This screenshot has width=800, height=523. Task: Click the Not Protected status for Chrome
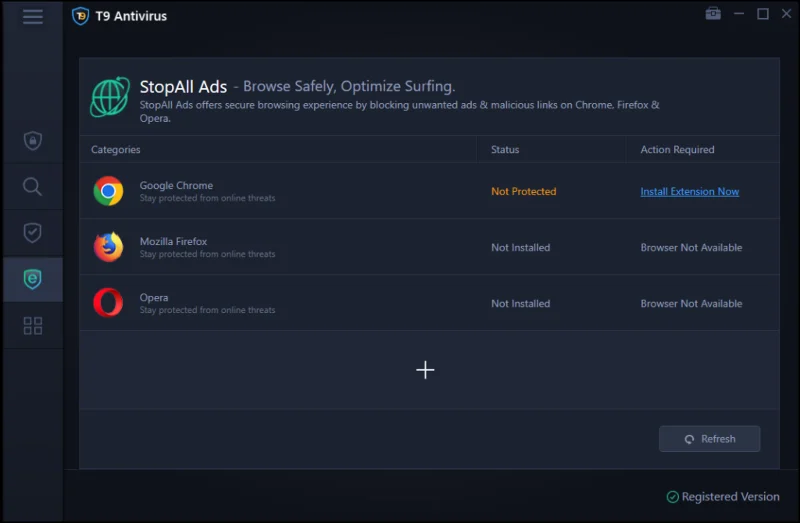click(523, 192)
